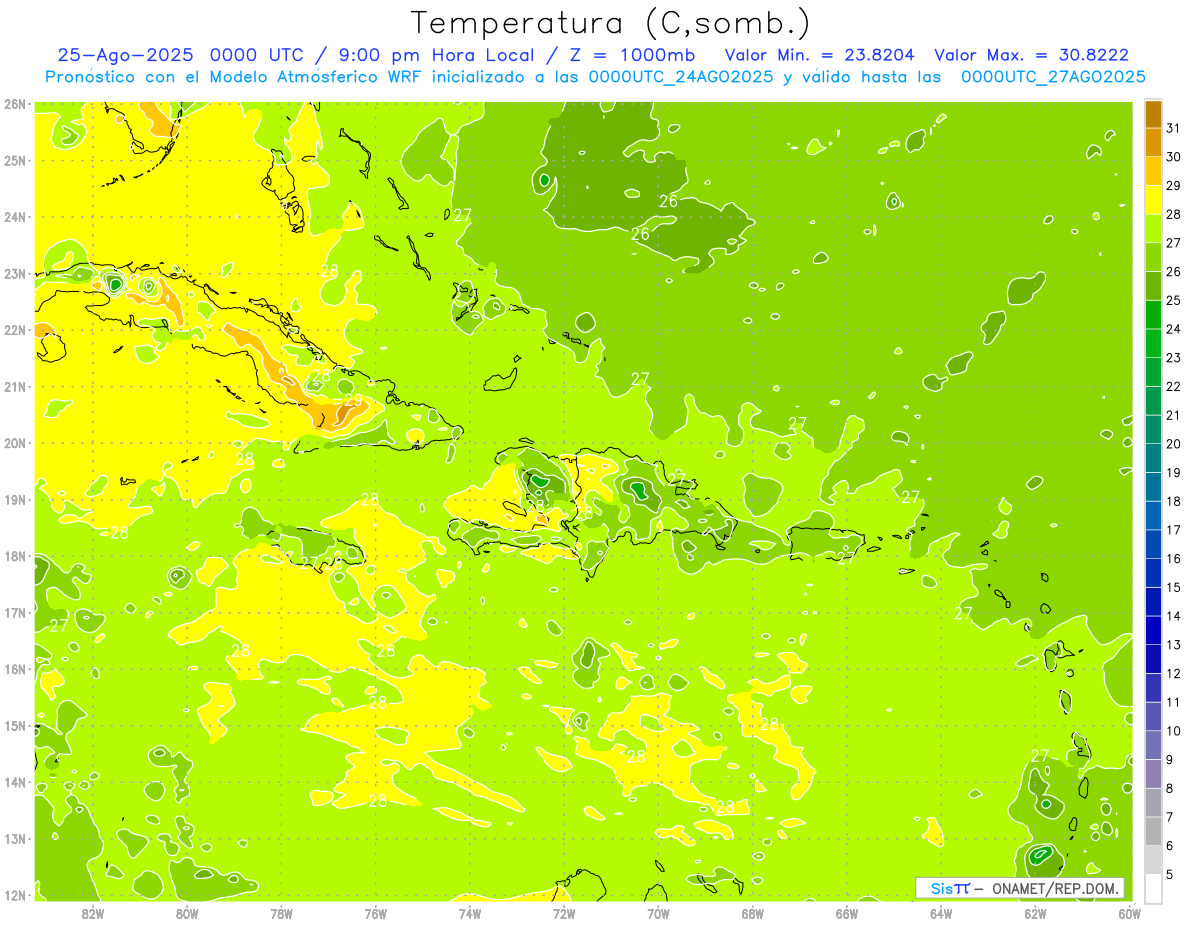This screenshot has width=1200, height=927.
Task: Click the '70W' longitude axis label
Action: click(658, 913)
